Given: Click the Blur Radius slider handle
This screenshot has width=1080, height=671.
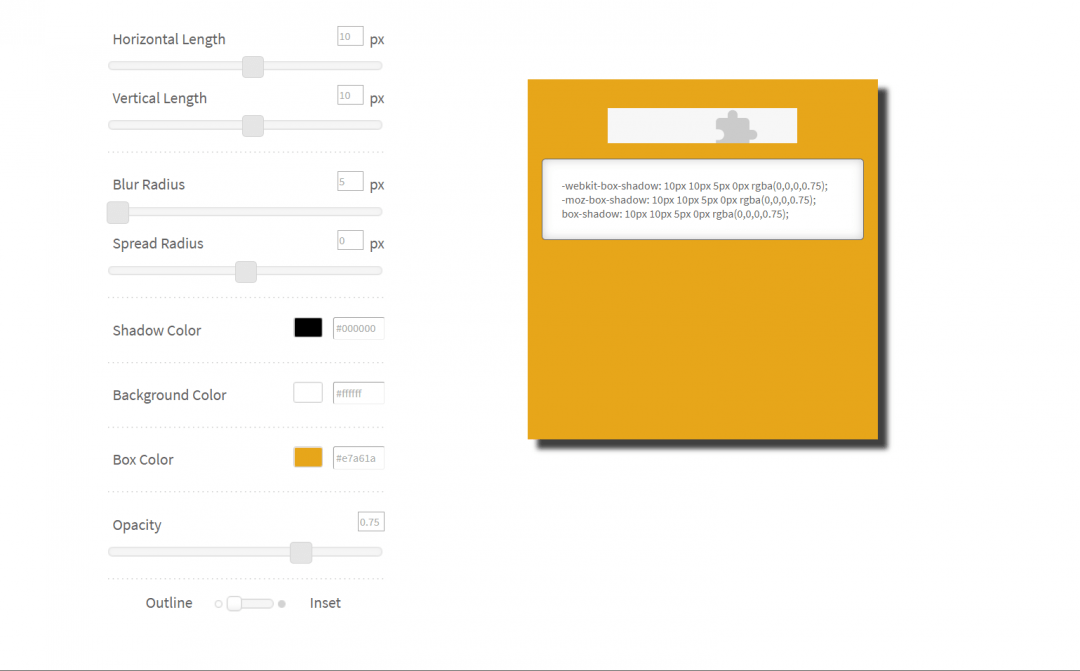Looking at the screenshot, I should [x=118, y=212].
